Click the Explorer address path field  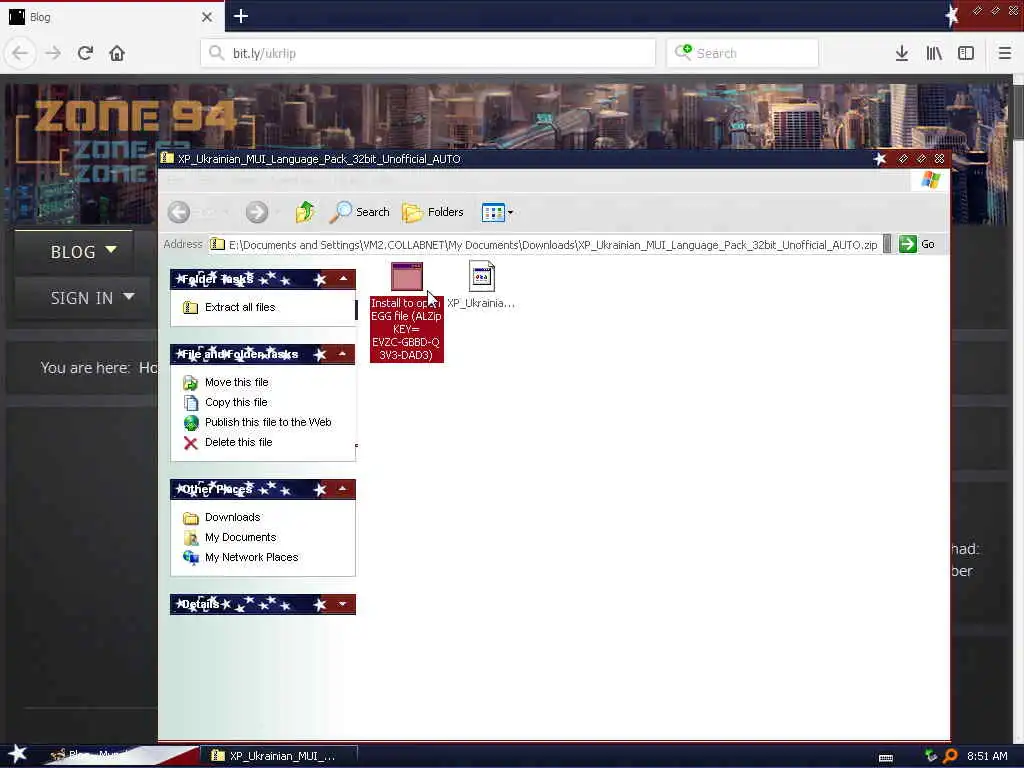545,245
